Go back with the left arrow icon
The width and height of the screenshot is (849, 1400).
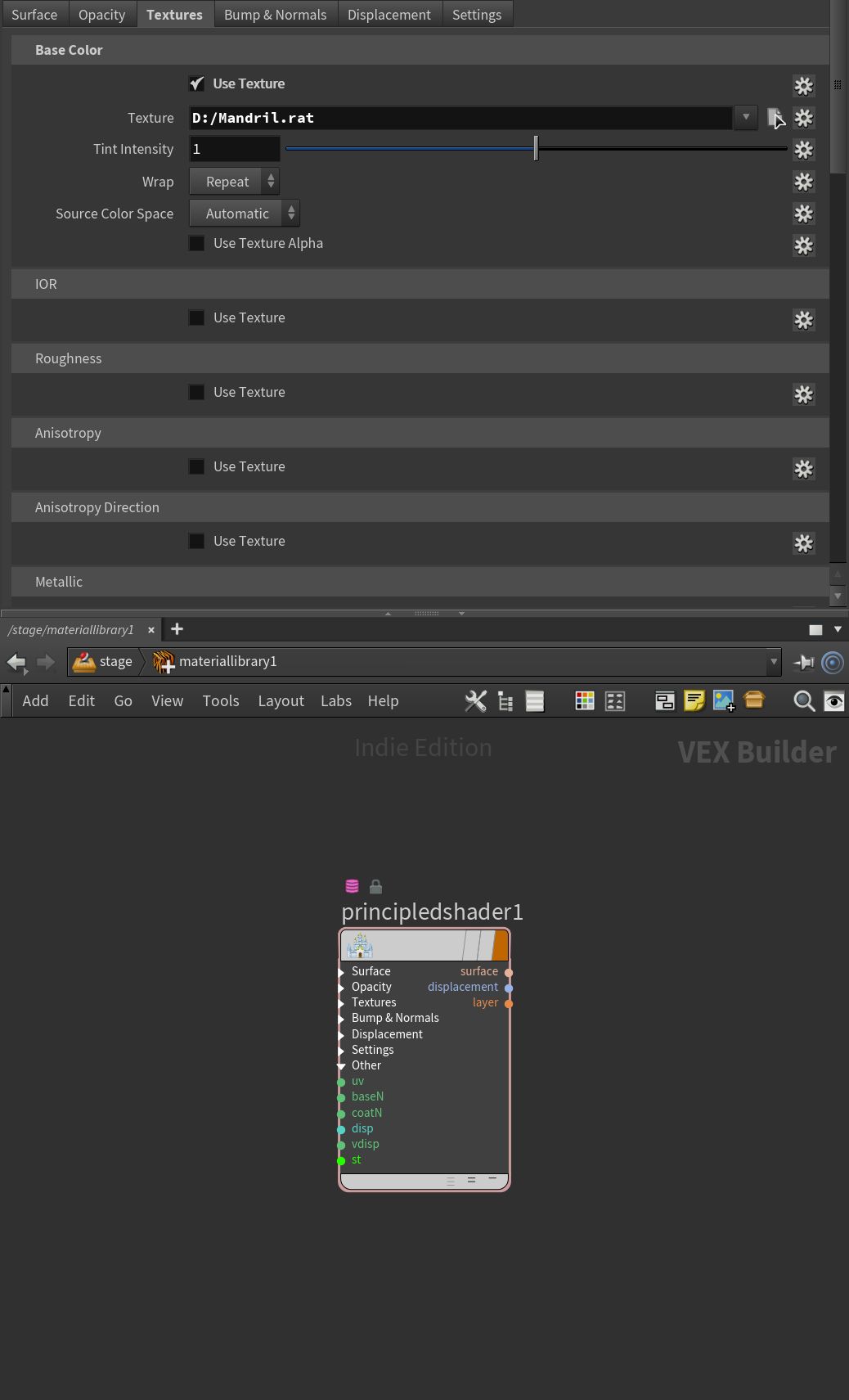[16, 662]
